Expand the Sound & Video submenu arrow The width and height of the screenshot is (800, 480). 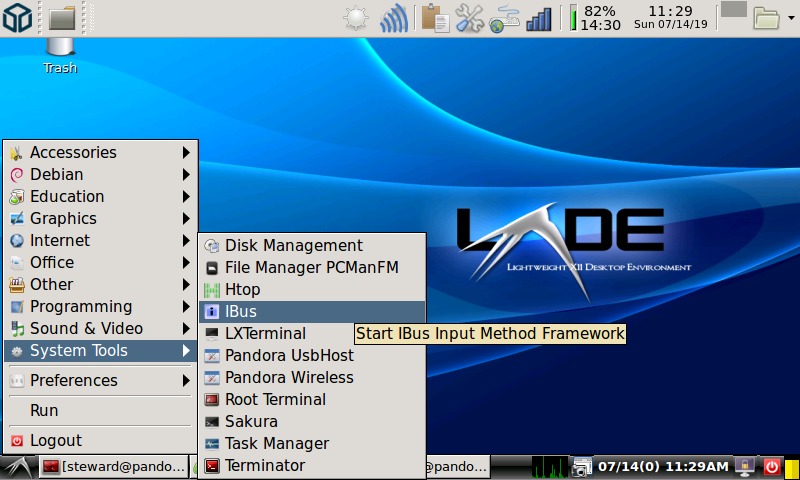pyautogui.click(x=186, y=328)
